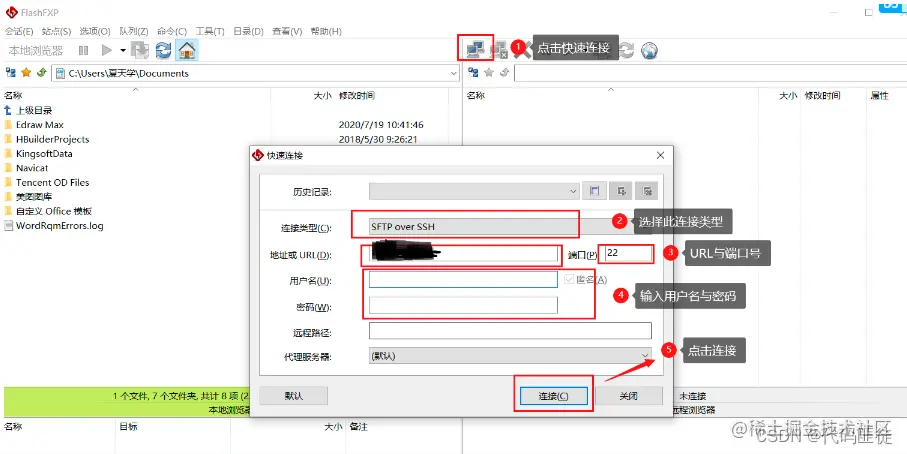Sort local pane by 修改时间 column header
907x454 pixels.
pos(356,95)
